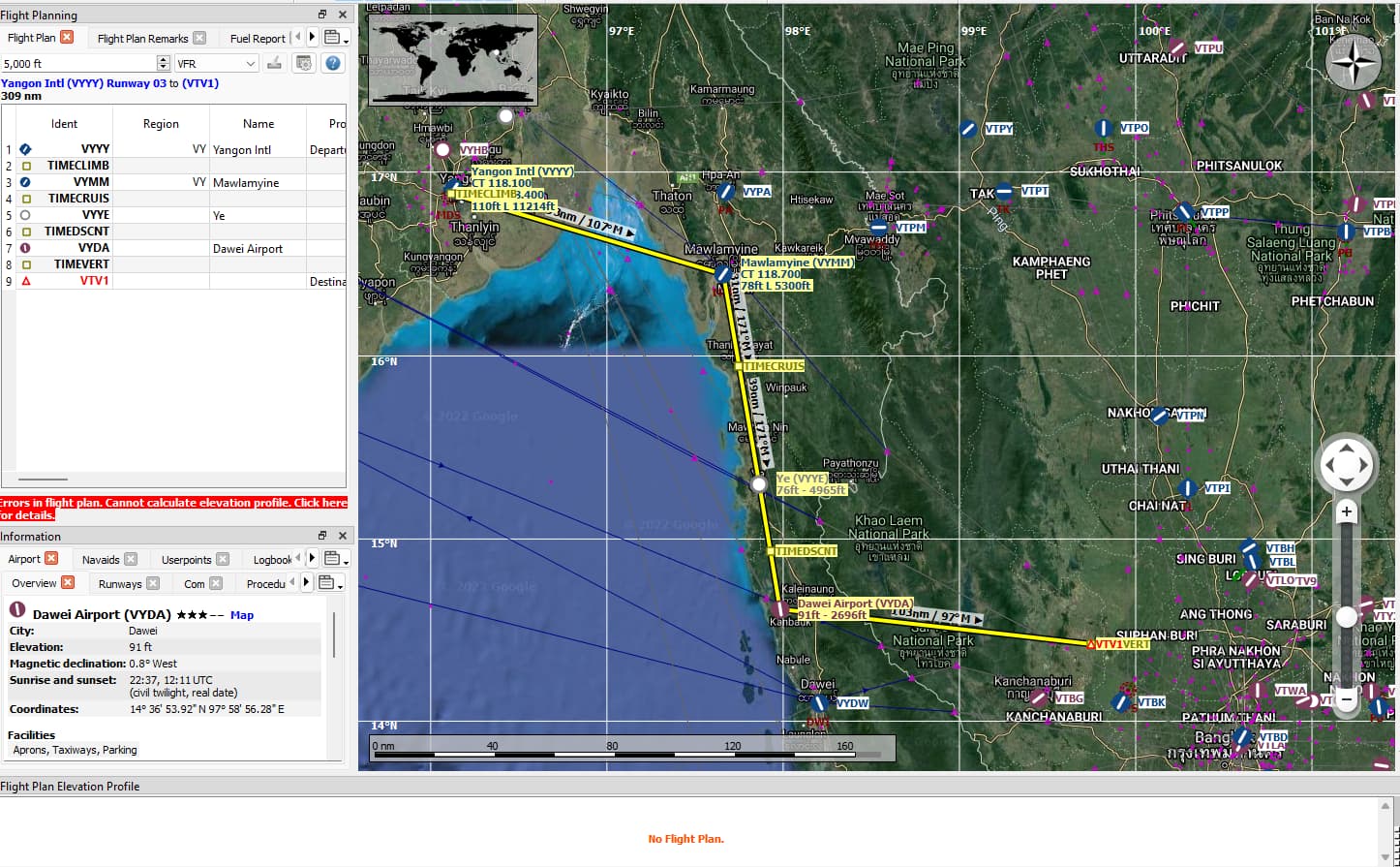Click the Map link for Dawei Airport
Screen dimensions: 1400x867
pyautogui.click(x=242, y=615)
